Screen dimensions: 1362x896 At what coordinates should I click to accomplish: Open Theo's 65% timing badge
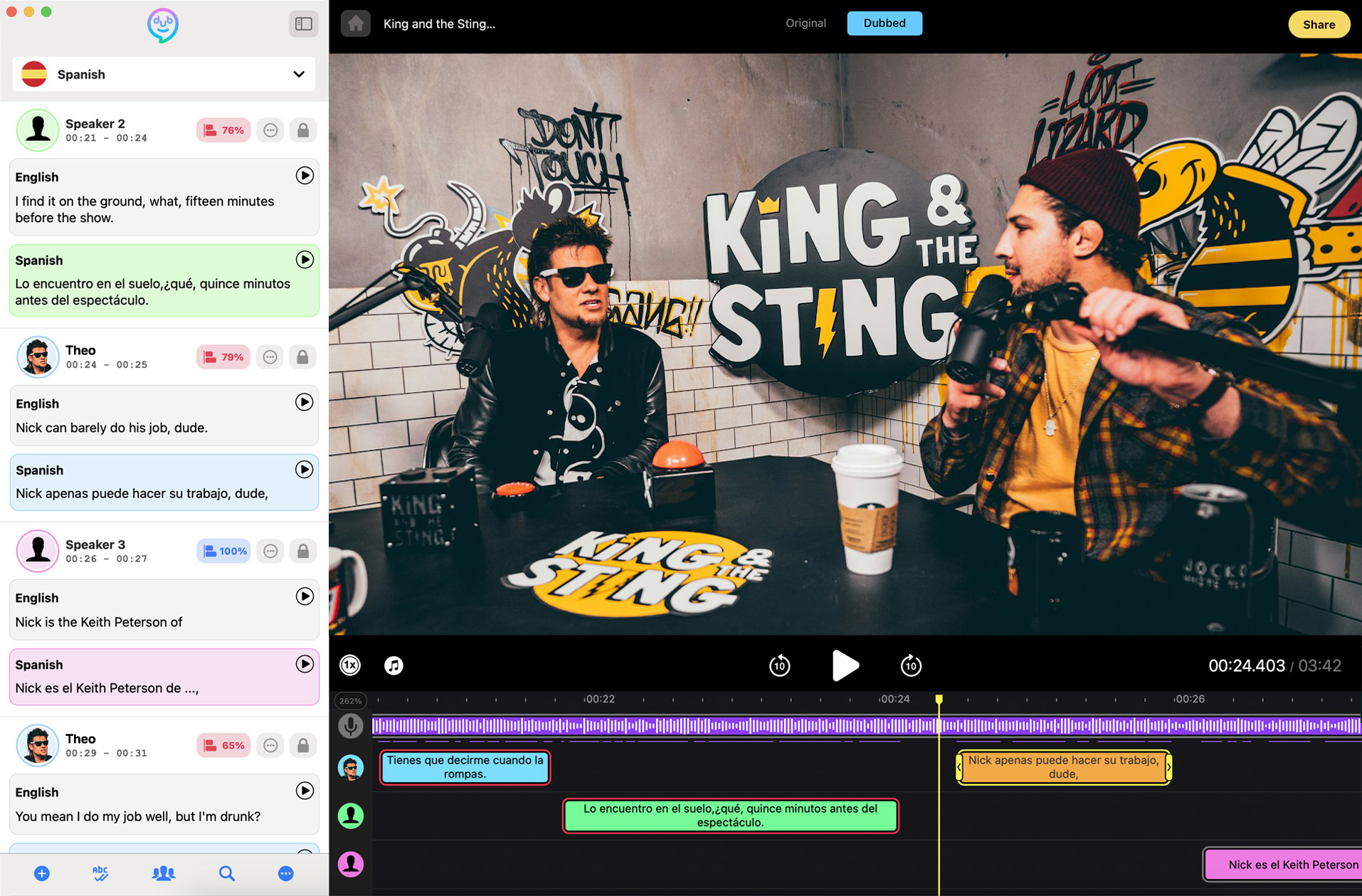coord(223,745)
